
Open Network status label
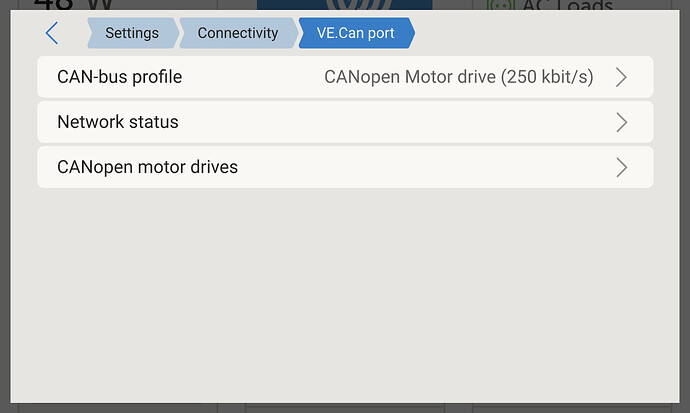tap(118, 122)
